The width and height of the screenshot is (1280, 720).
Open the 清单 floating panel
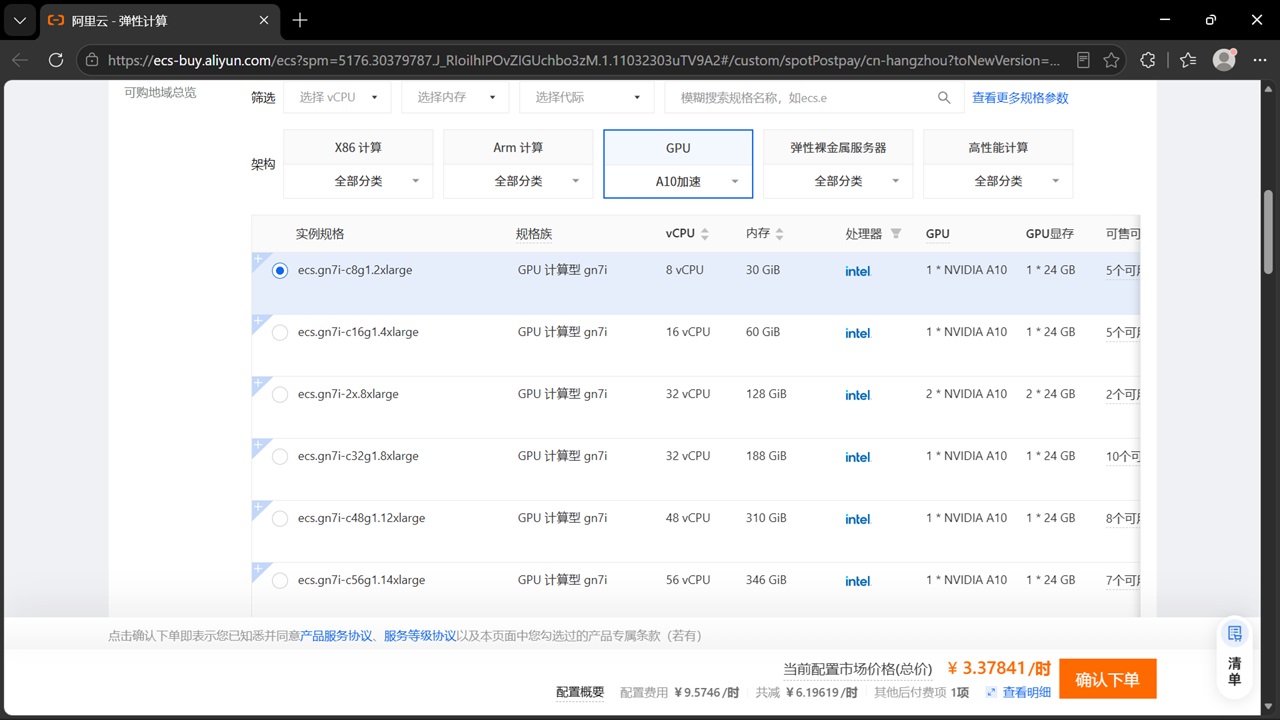click(x=1235, y=656)
